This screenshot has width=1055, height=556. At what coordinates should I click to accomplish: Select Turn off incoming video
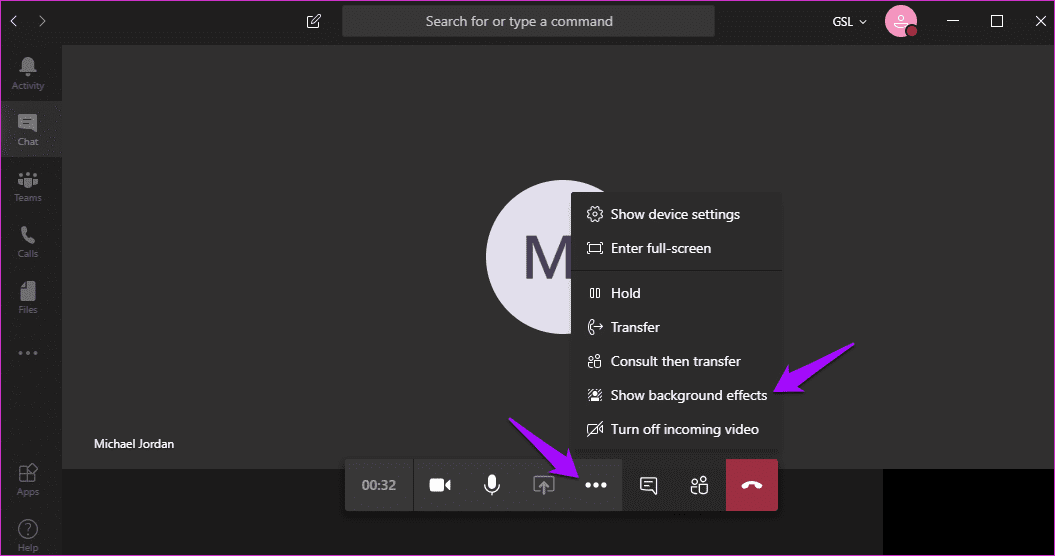tap(676, 429)
